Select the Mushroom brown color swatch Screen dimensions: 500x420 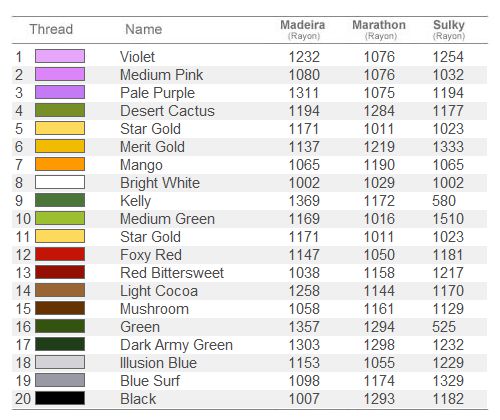(60, 308)
